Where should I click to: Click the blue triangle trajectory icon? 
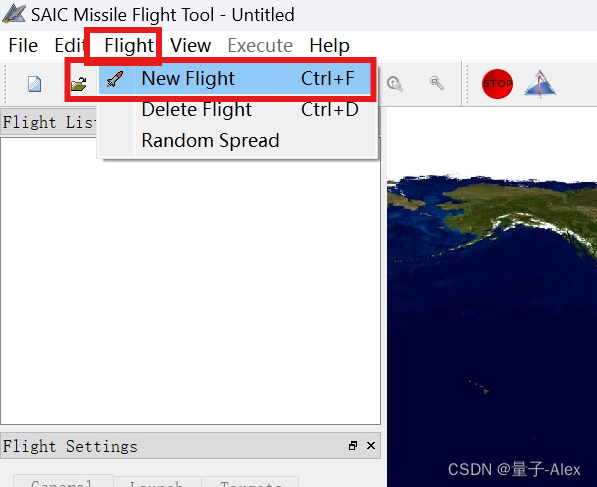(540, 84)
